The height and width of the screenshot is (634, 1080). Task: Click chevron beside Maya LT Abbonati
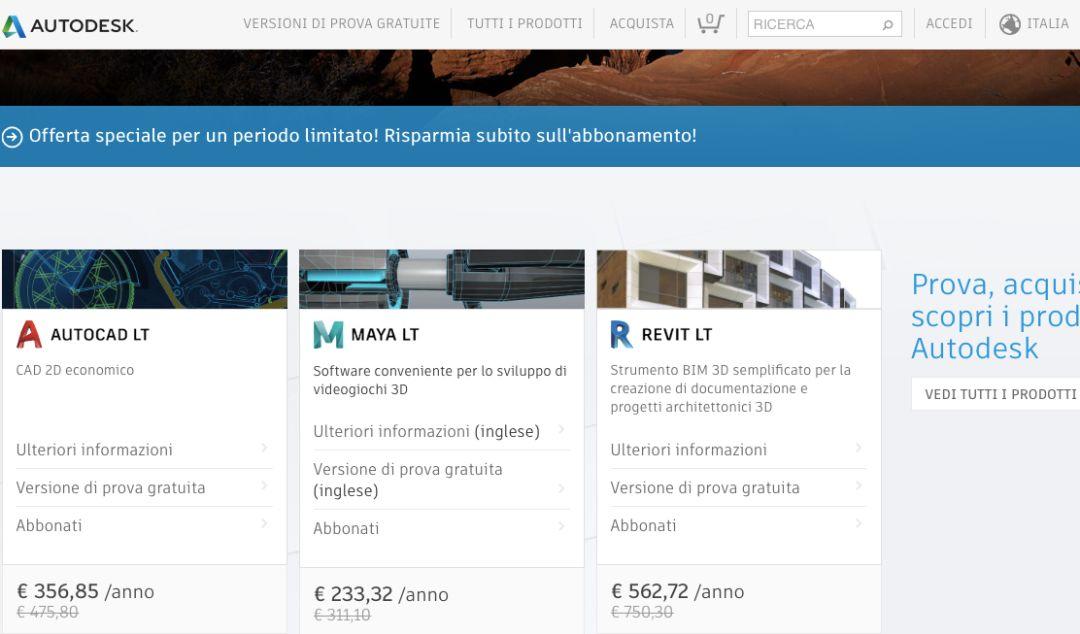coord(562,526)
